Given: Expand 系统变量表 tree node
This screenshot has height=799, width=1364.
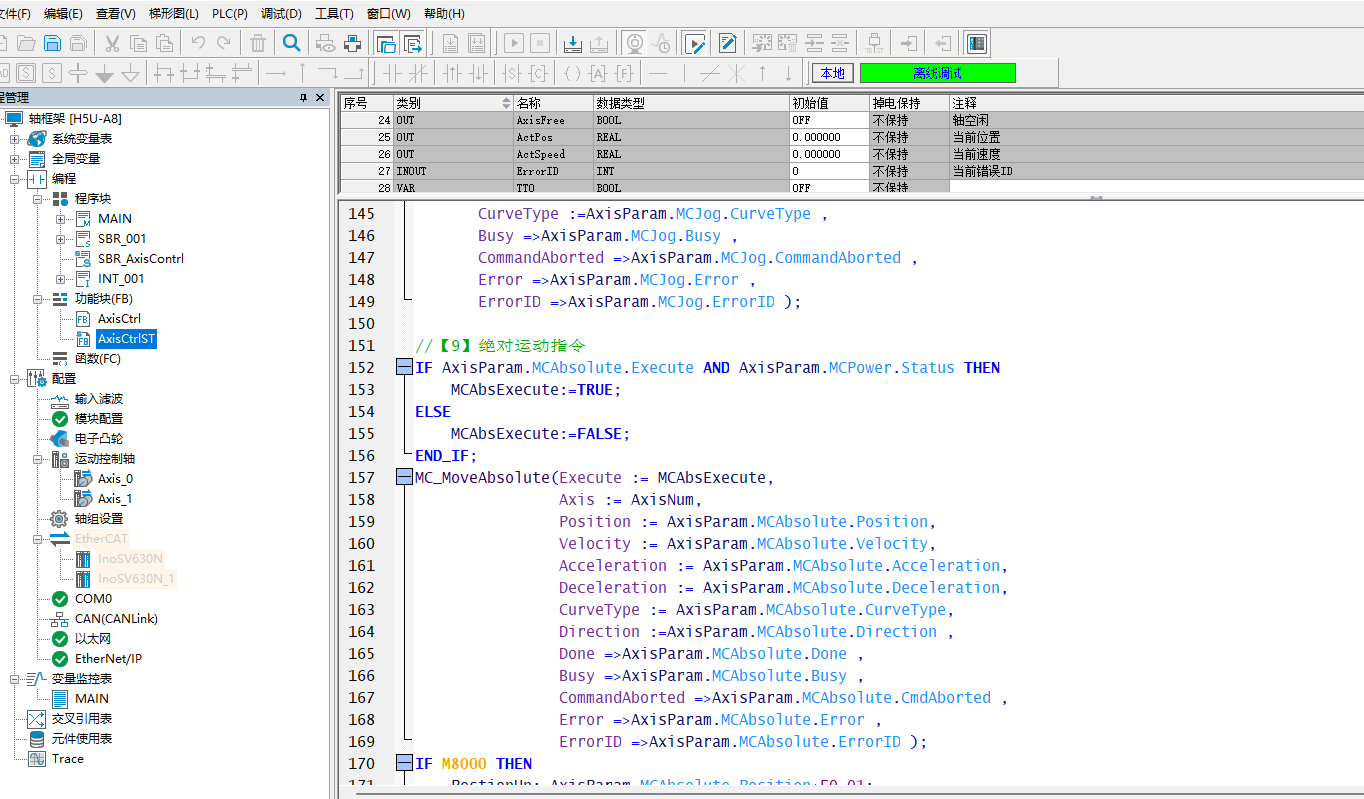Looking at the screenshot, I should point(15,139).
